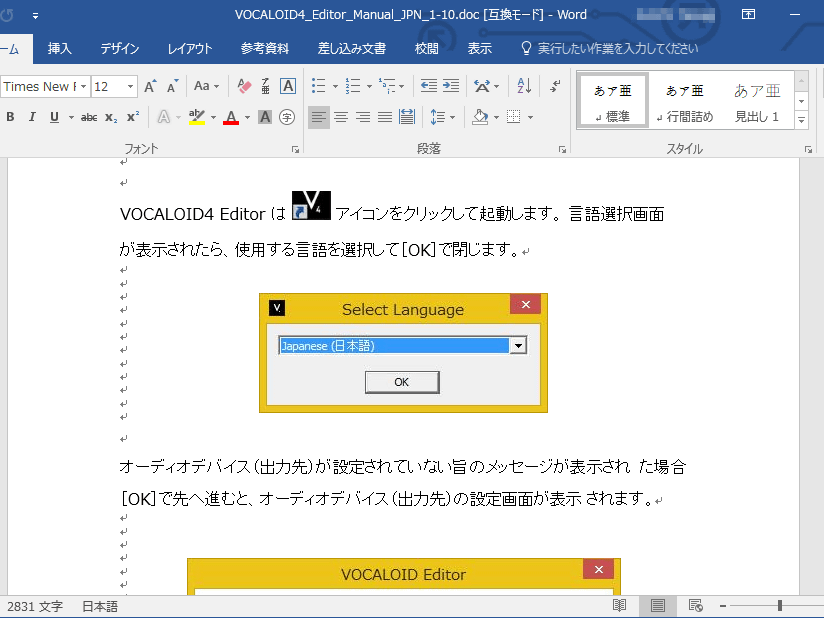Open line and paragraph spacing
Image resolution: width=824 pixels, height=618 pixels.
point(437,117)
